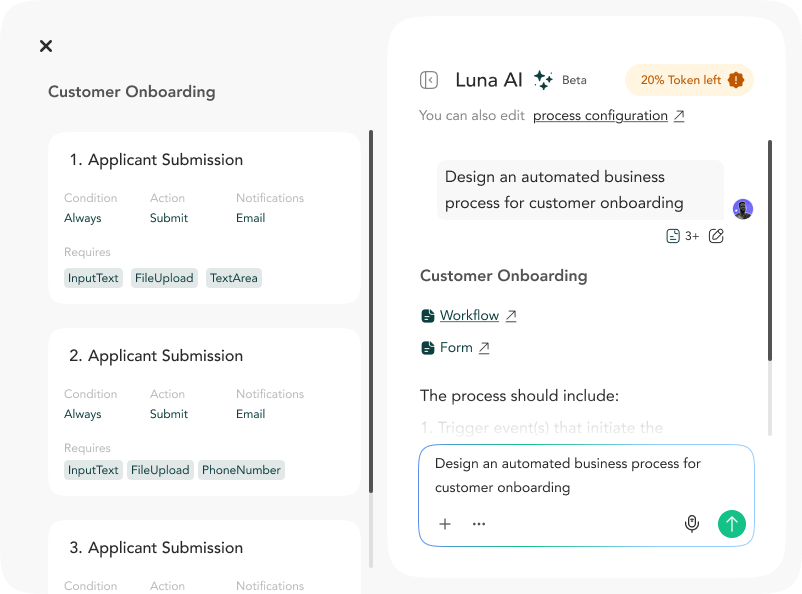Image resolution: width=802 pixels, height=594 pixels.
Task: Collapse the chat panel using the chevron icon
Action: [428, 79]
